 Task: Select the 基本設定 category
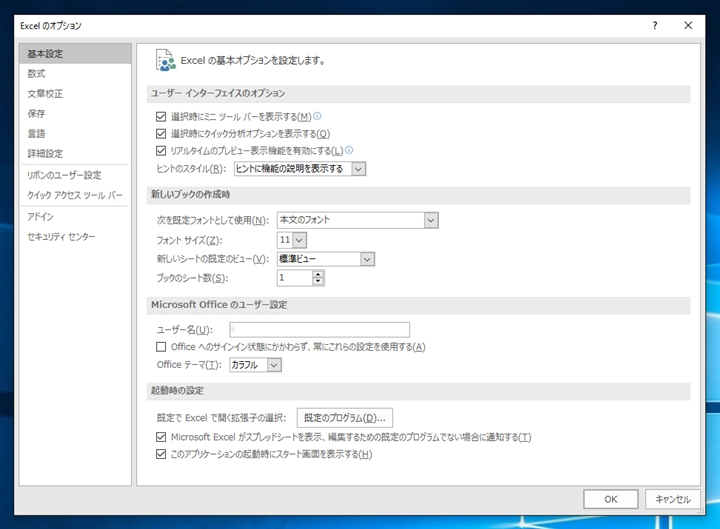pyautogui.click(x=75, y=54)
